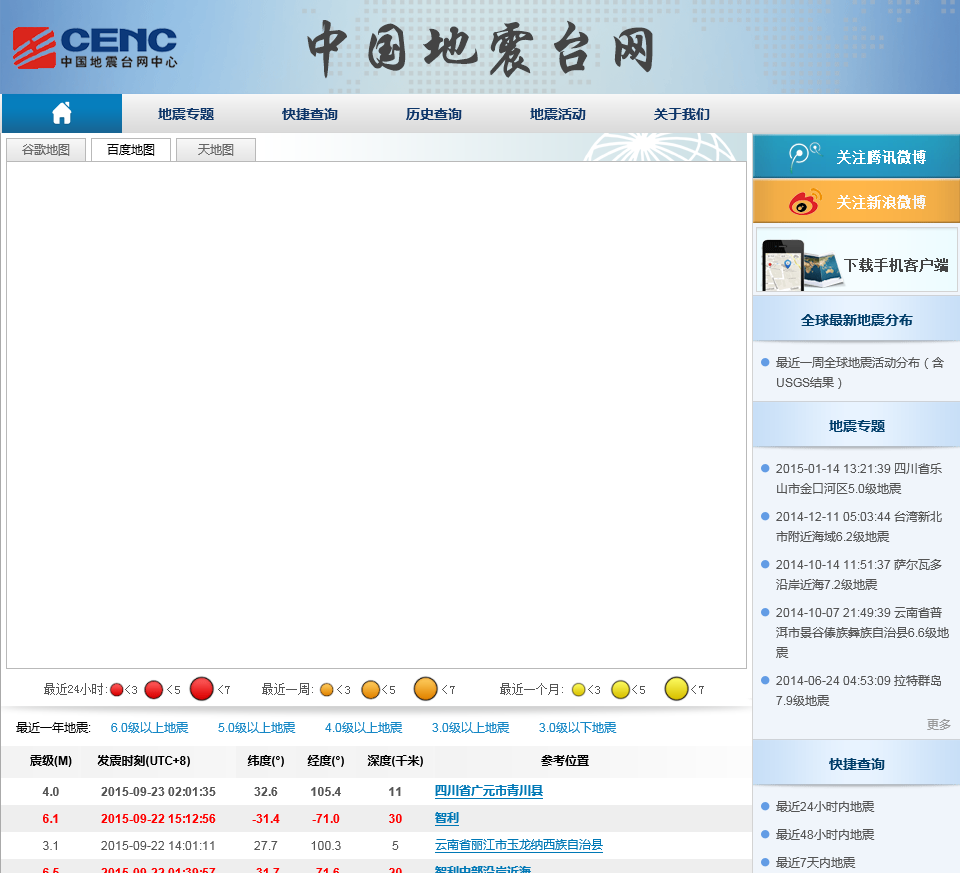Switch to the 天地图 tab
Viewport: 960px width, 873px height.
pos(216,149)
